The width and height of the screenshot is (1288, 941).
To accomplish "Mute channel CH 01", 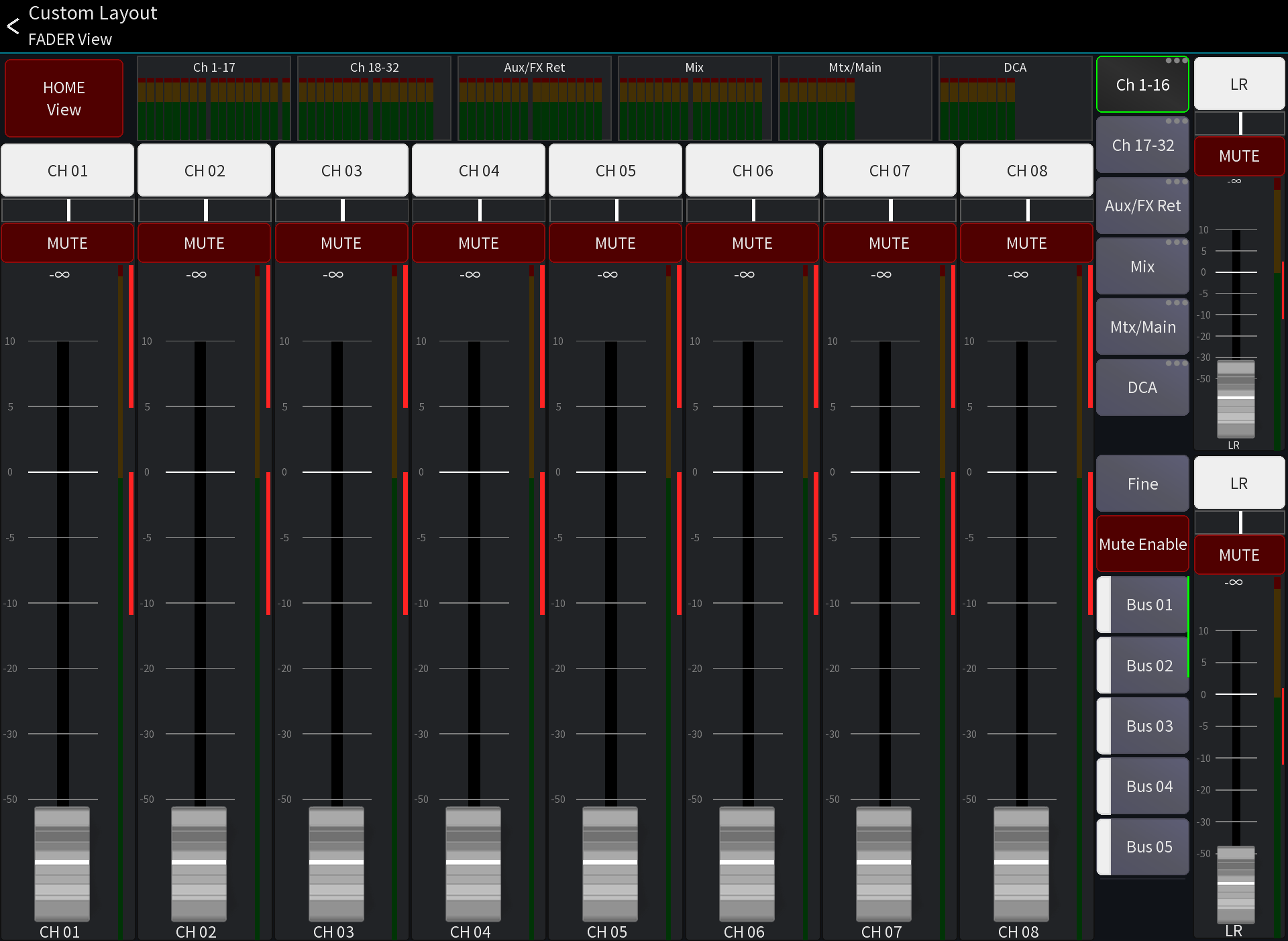I will point(67,243).
